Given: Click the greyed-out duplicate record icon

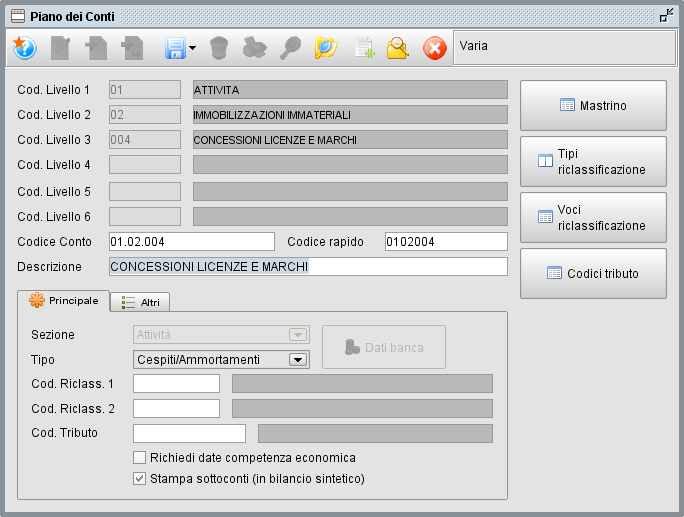Looking at the screenshot, I should (x=132, y=48).
